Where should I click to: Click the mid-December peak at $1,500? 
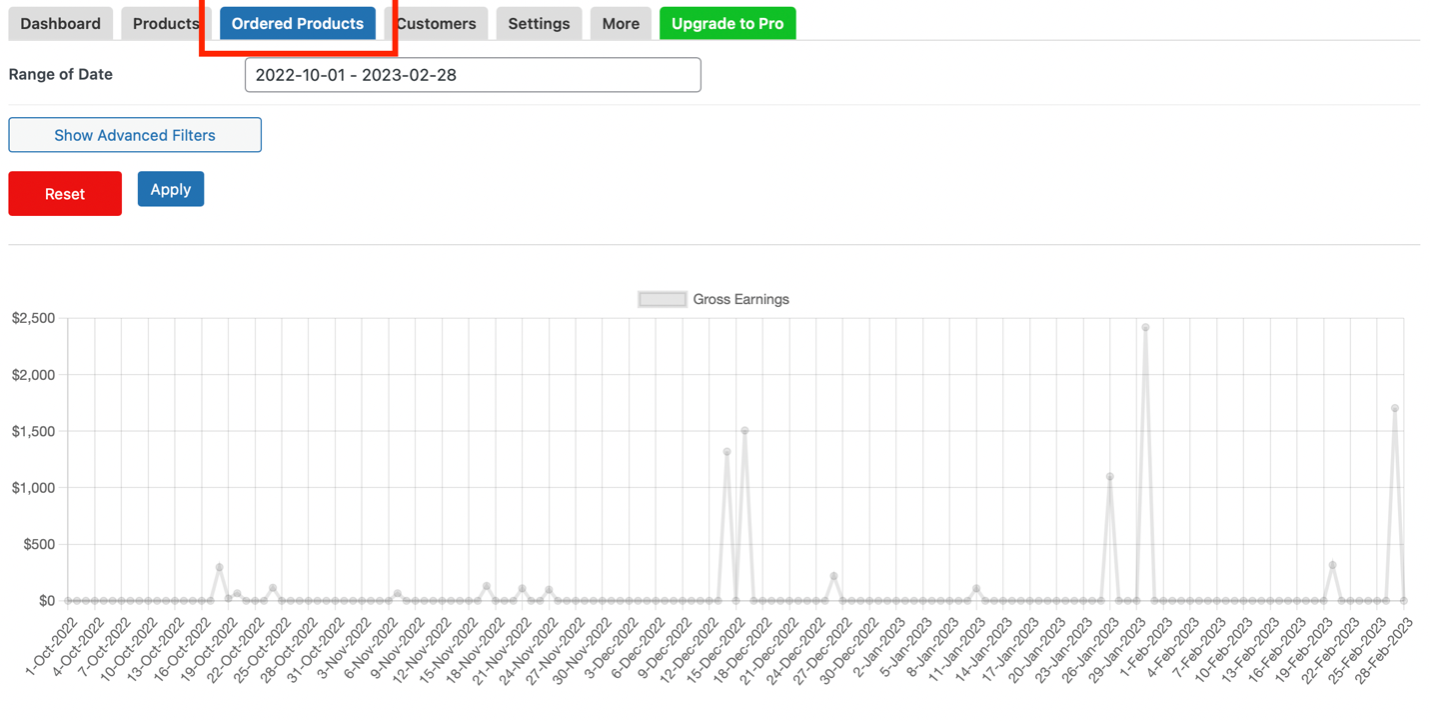(745, 431)
